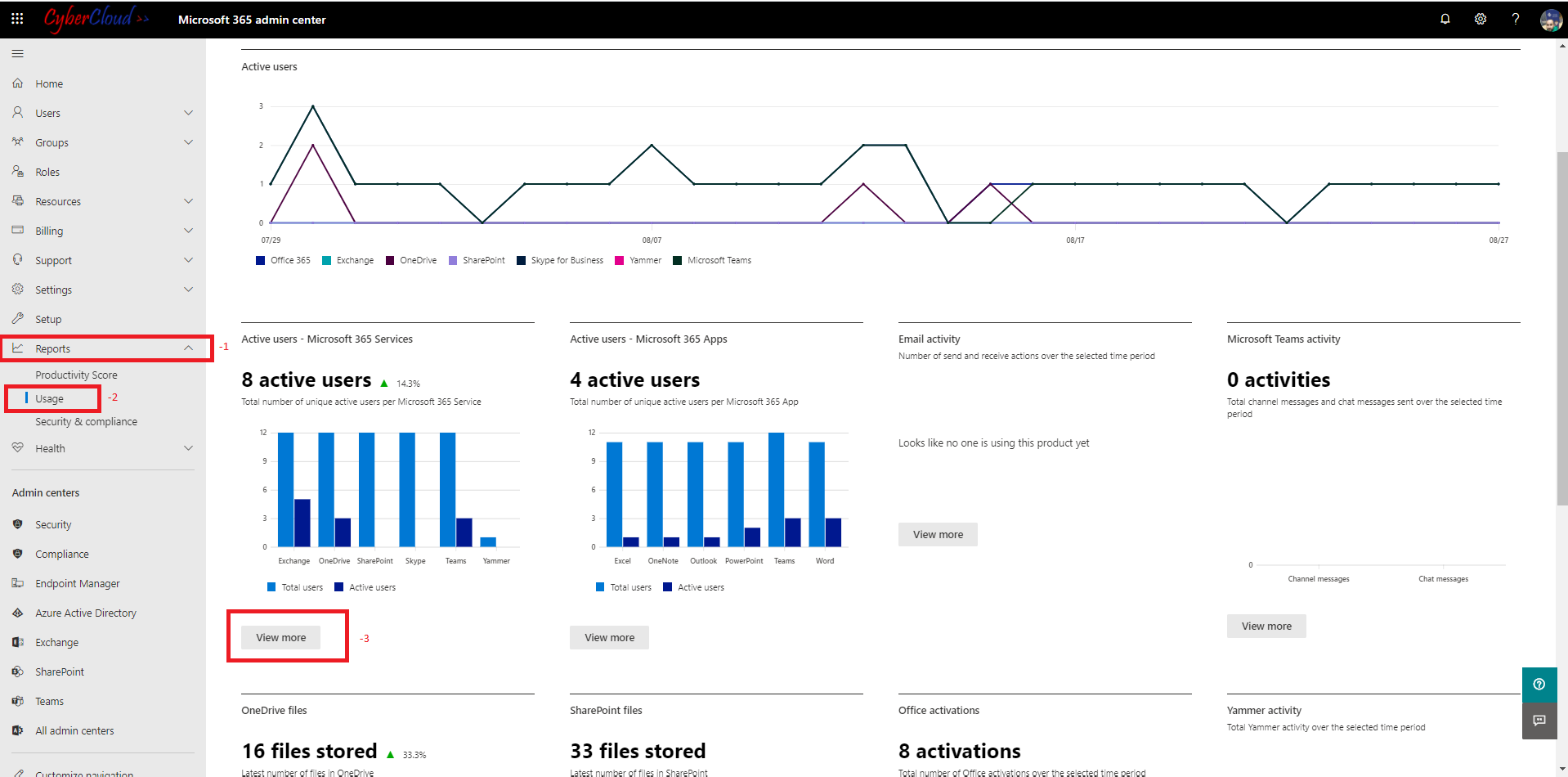Click the Reports chart icon
This screenshot has height=777, width=1568.
click(x=18, y=348)
